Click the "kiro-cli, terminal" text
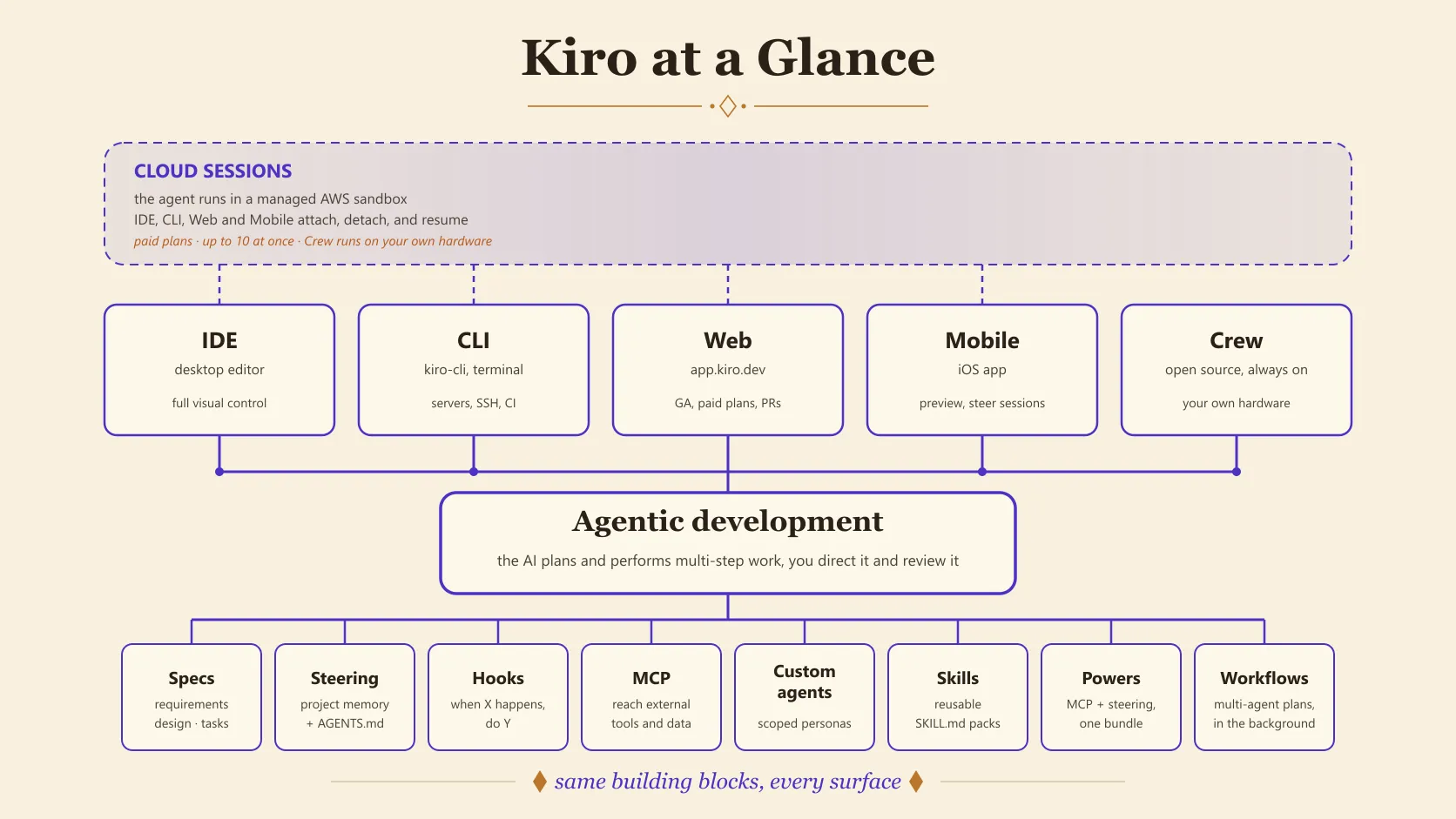Screen dimensions: 1456x819 [x=474, y=369]
